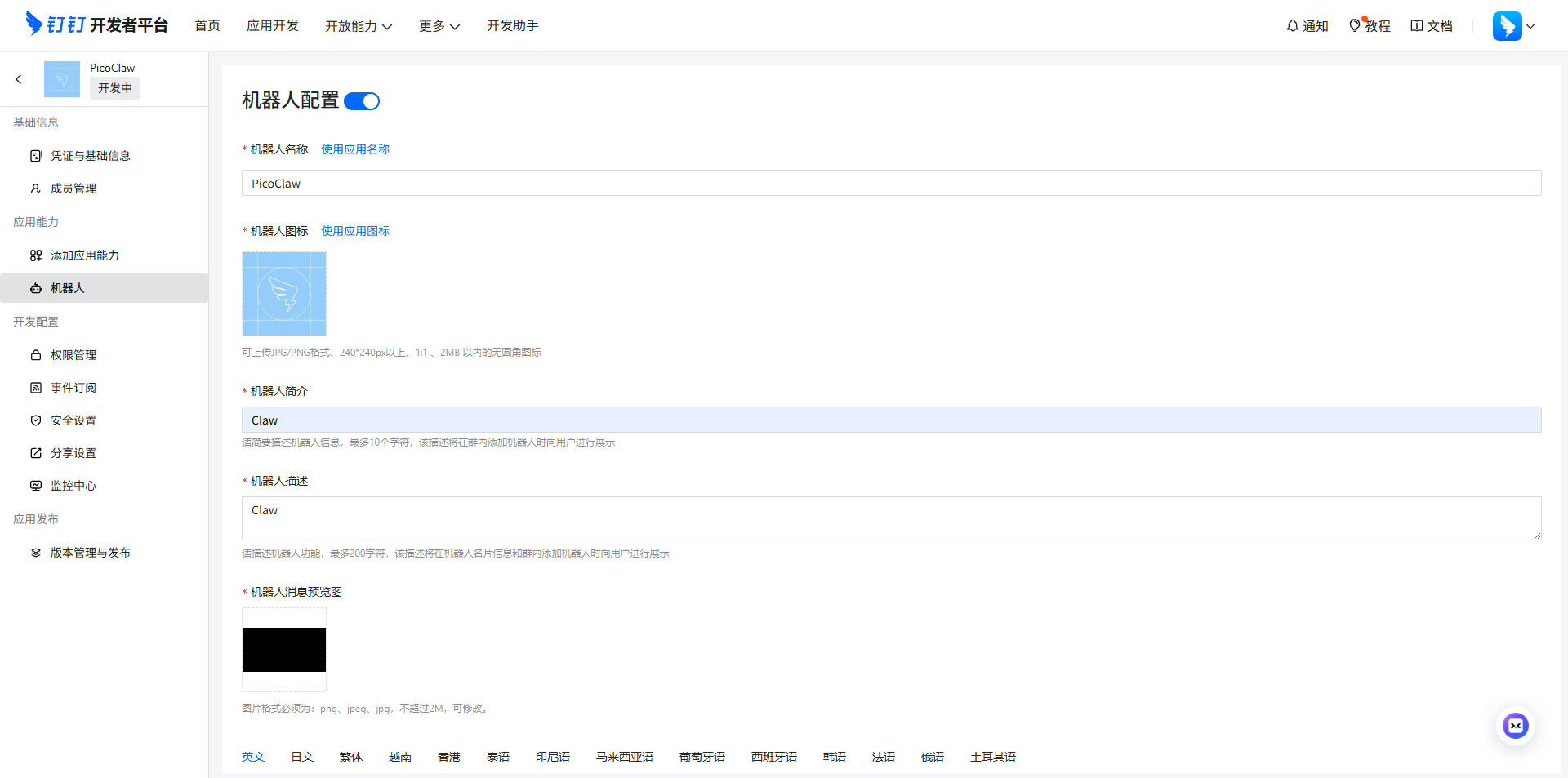Image resolution: width=1568 pixels, height=778 pixels.
Task: Open 权限管理 via the lock icon
Action: [36, 354]
